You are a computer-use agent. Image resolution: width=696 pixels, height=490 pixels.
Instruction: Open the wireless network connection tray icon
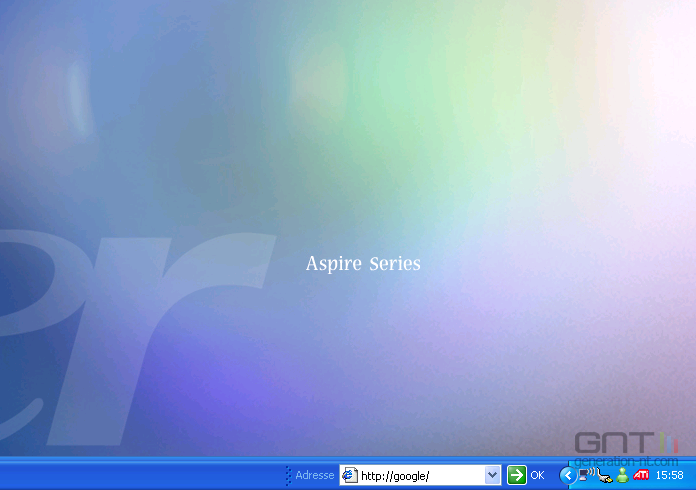click(x=586, y=475)
